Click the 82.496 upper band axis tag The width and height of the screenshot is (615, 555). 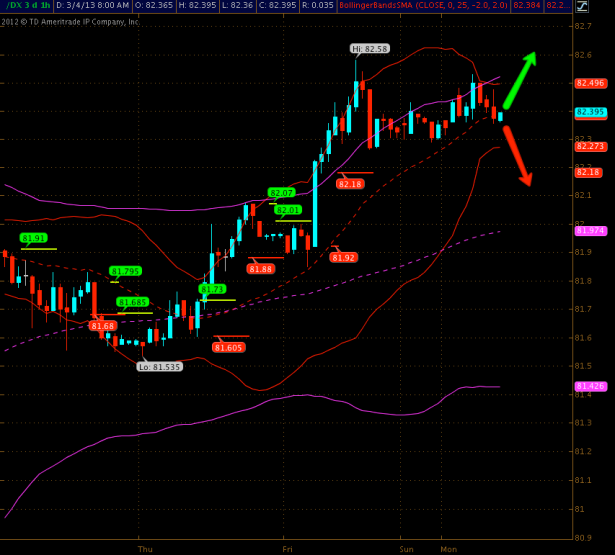point(590,83)
